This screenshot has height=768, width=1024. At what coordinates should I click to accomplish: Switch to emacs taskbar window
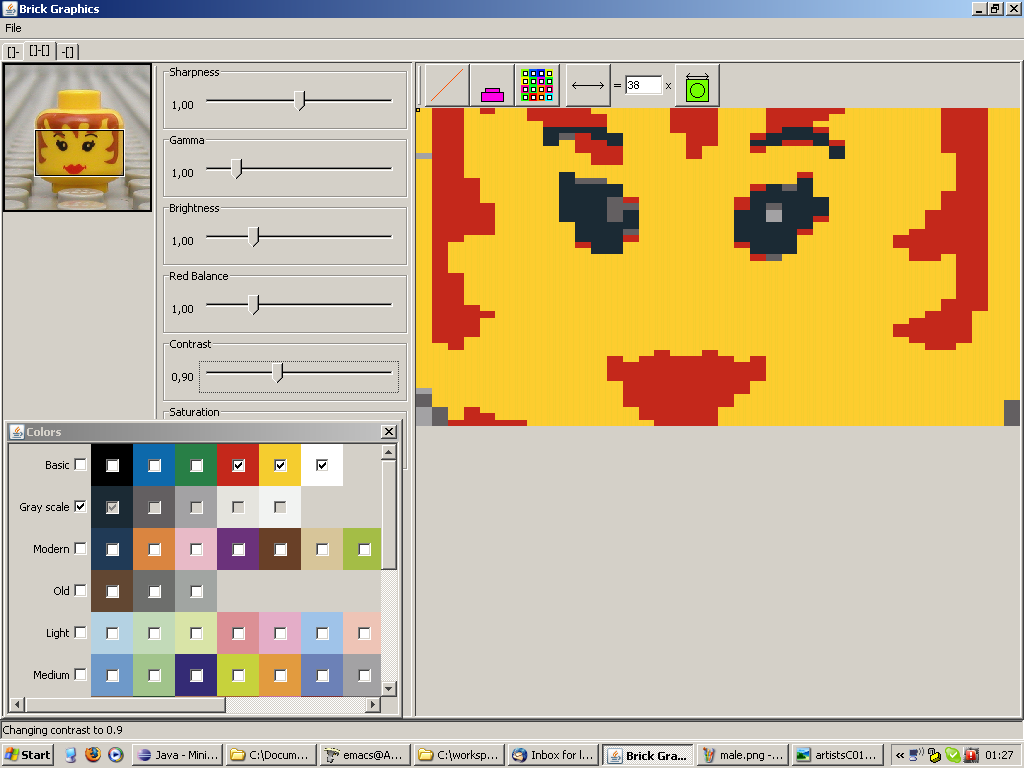click(365, 755)
